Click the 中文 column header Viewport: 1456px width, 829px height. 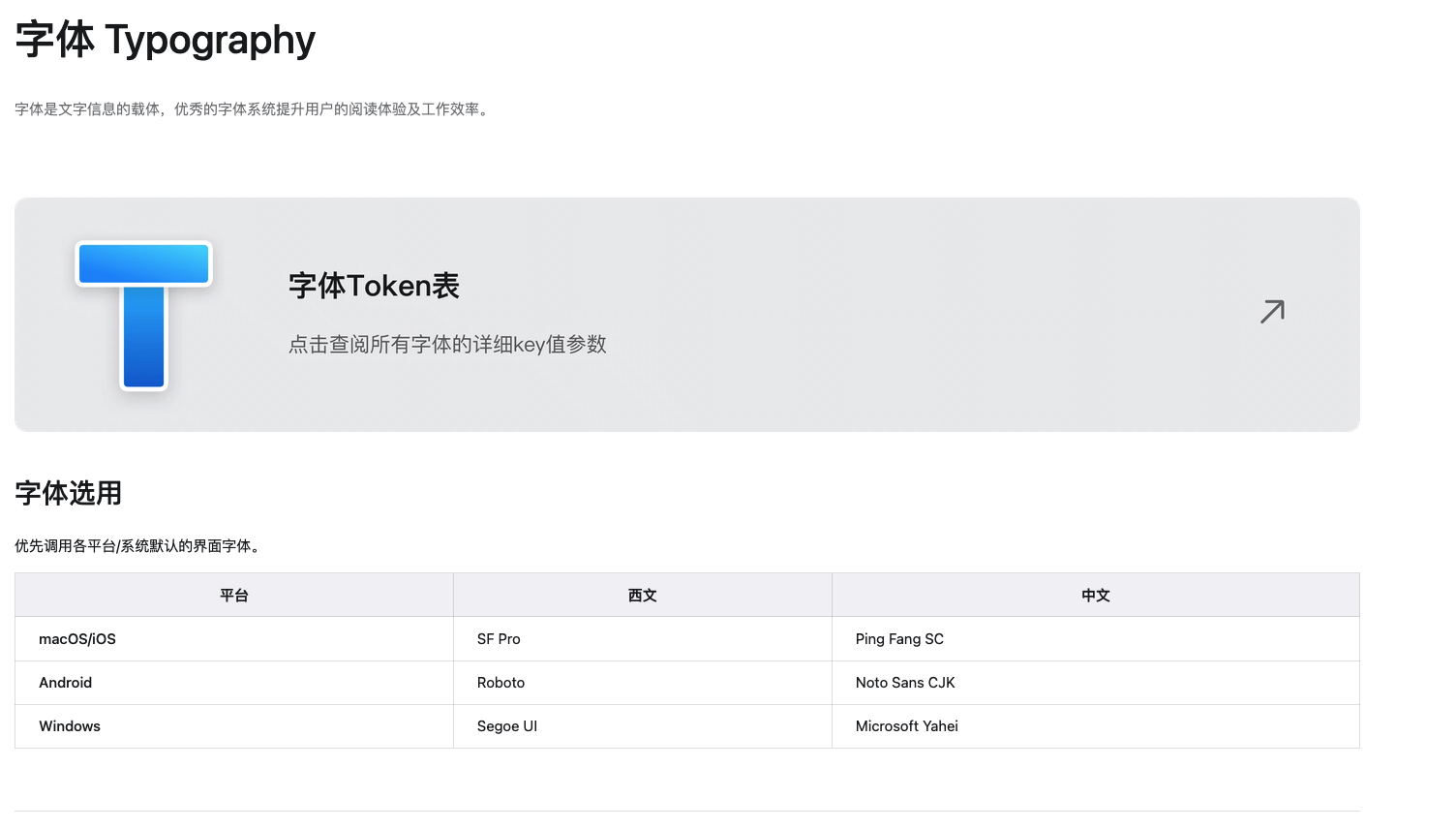coord(1096,596)
